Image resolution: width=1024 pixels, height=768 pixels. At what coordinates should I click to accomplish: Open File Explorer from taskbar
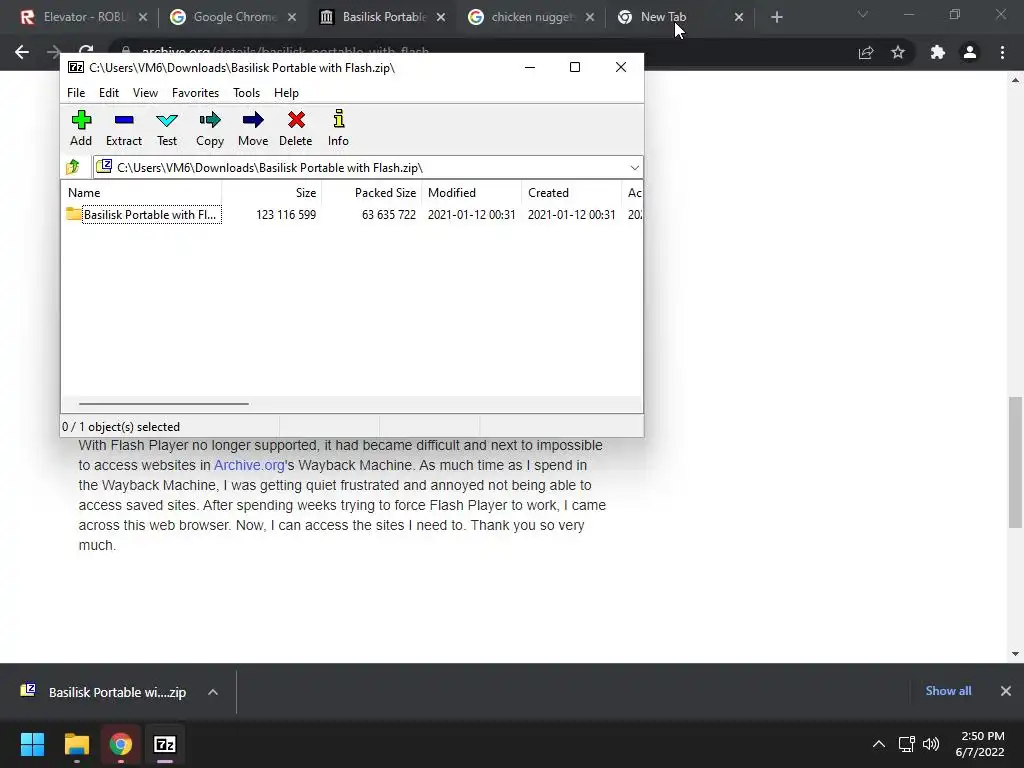pos(76,744)
